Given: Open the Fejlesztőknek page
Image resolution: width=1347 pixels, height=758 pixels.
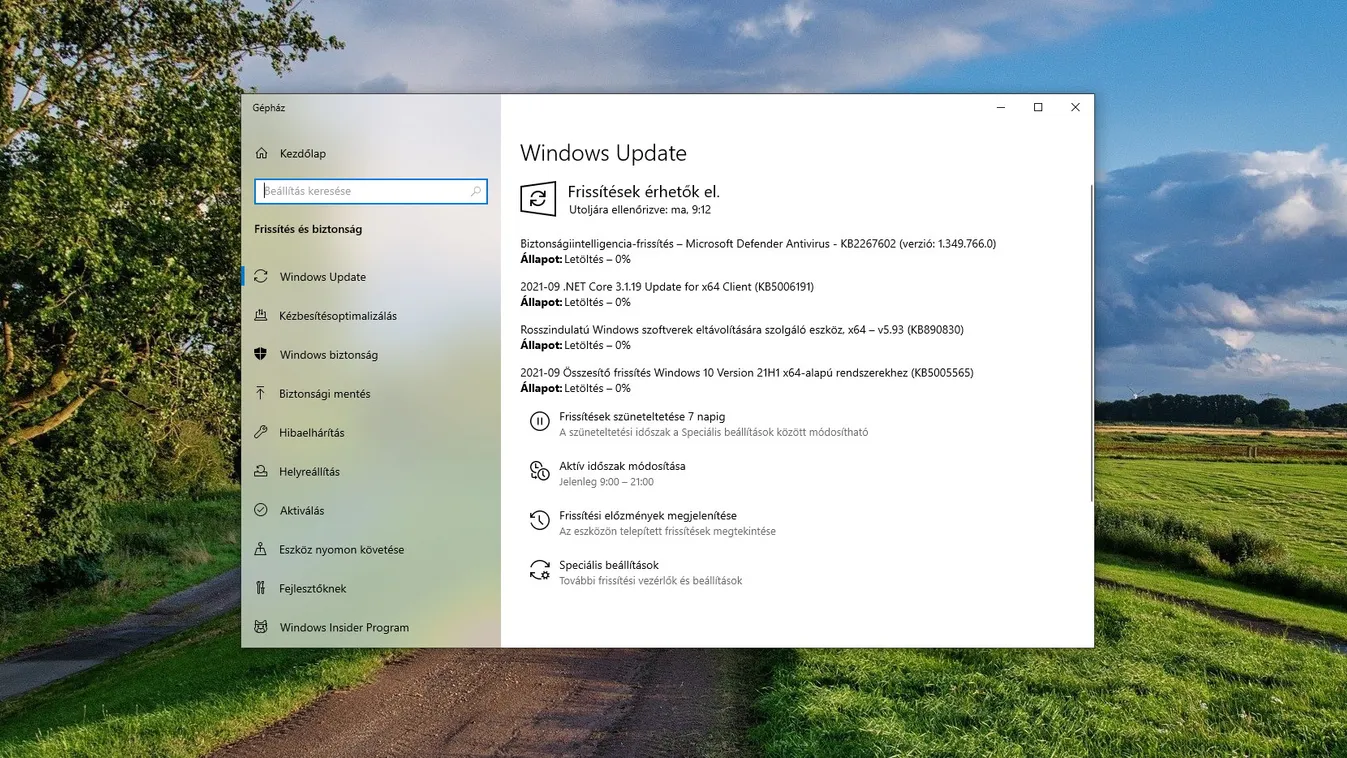Looking at the screenshot, I should click(371, 588).
